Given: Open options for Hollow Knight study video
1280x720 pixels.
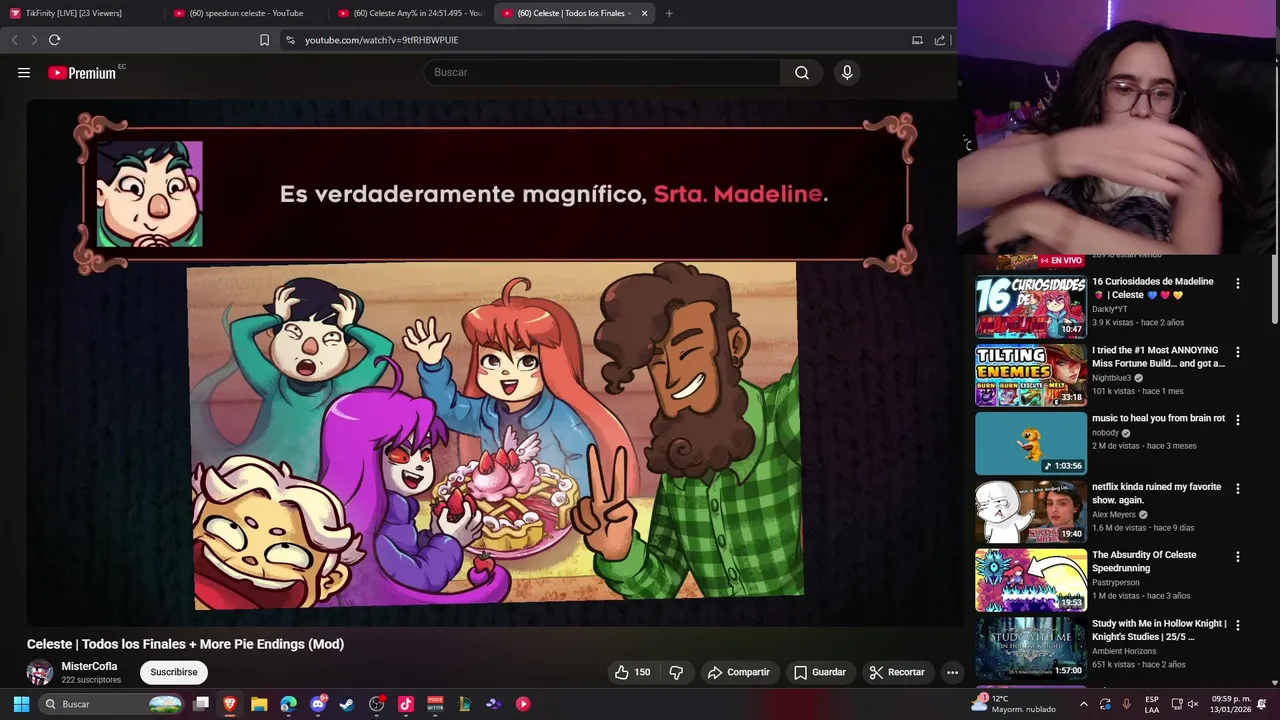Looking at the screenshot, I should (x=1237, y=625).
